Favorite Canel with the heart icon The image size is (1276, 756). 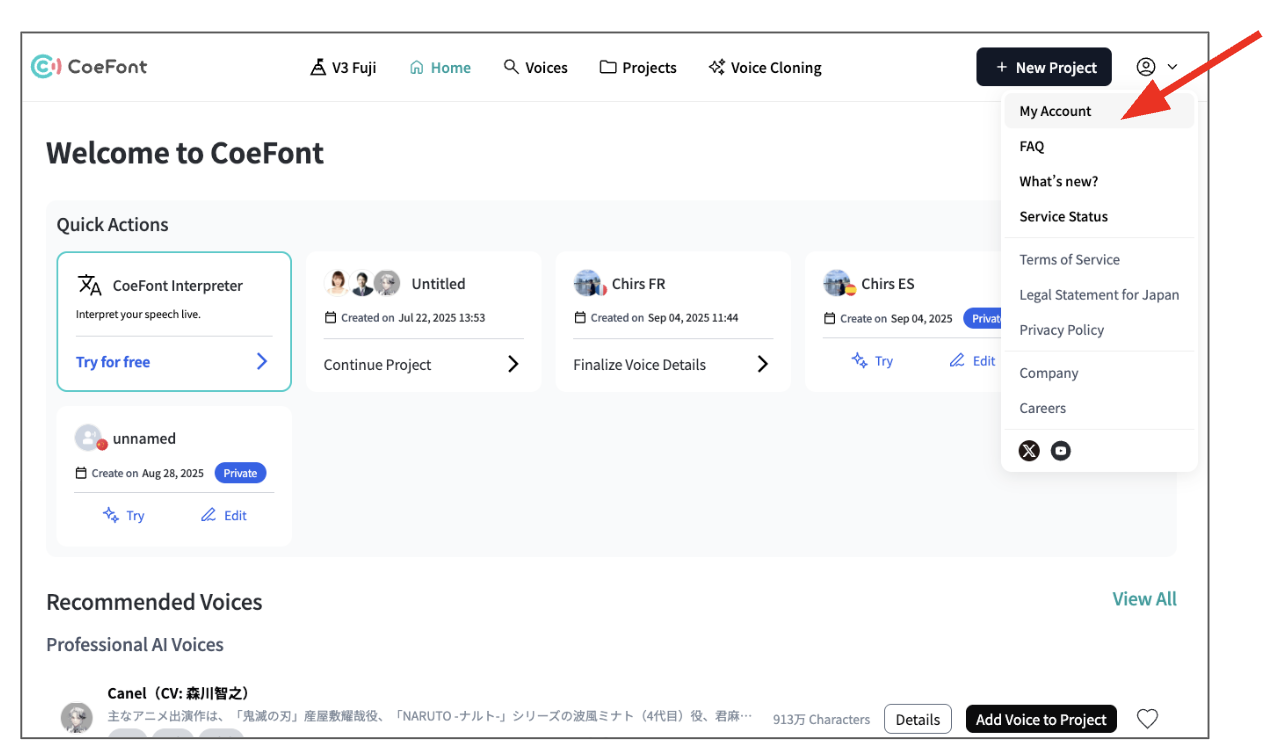pos(1148,718)
